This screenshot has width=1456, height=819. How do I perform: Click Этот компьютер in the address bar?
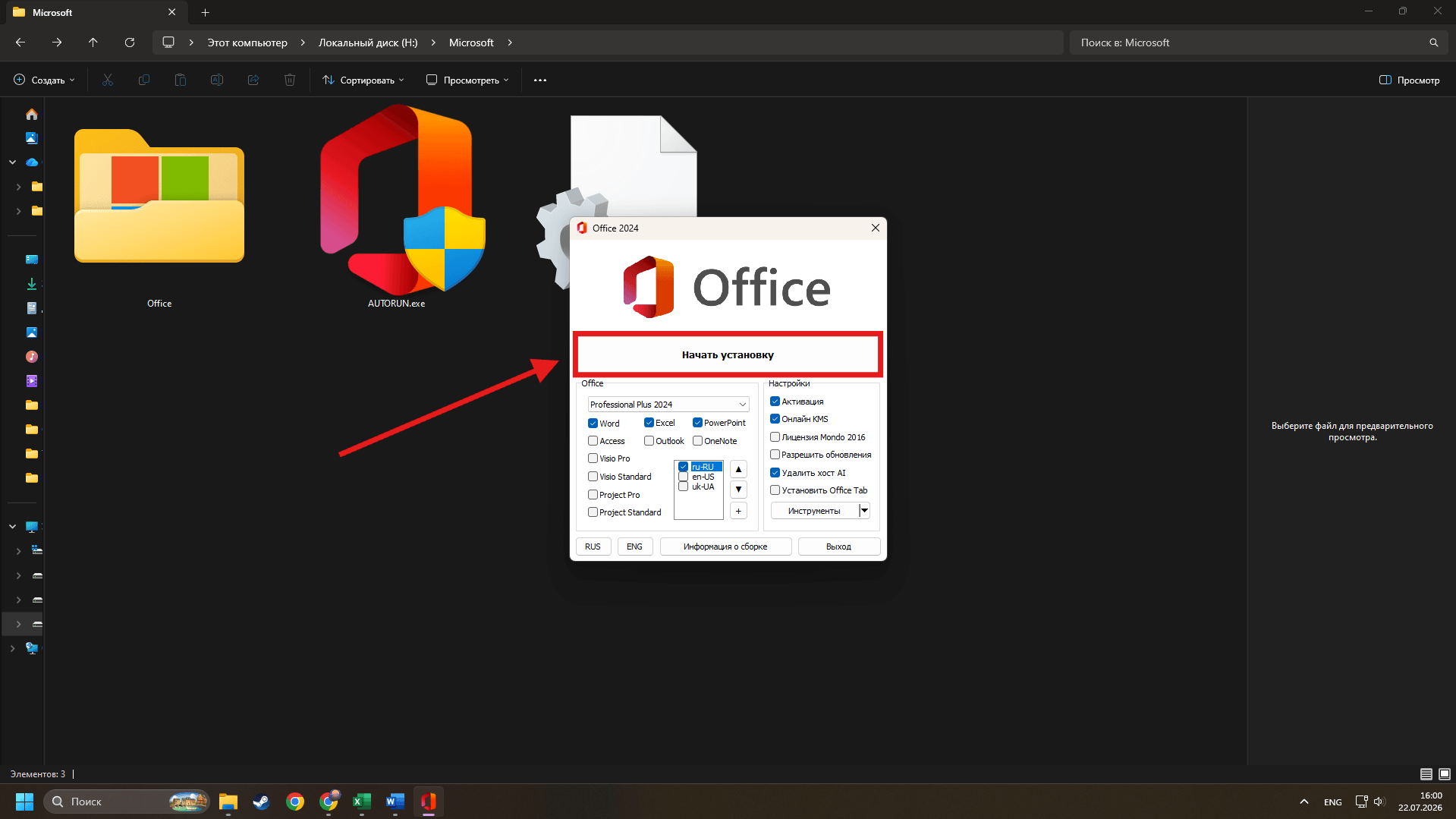[247, 43]
